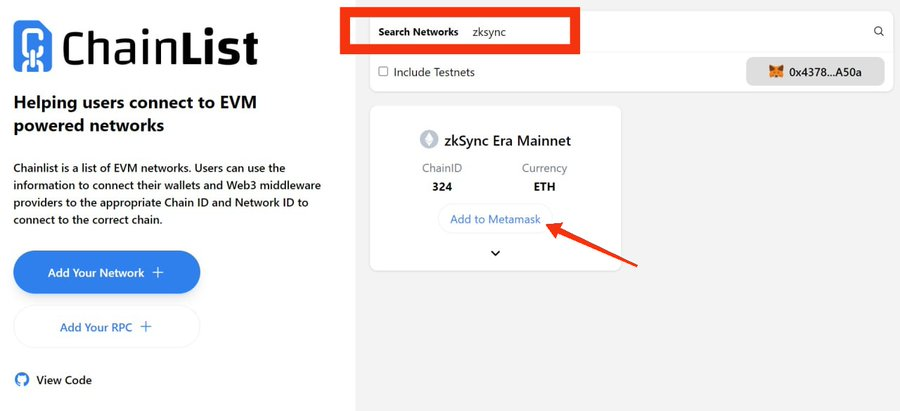Expand zkSync Era Mainnet card details chevron
The width and height of the screenshot is (900, 411).
pos(496,253)
